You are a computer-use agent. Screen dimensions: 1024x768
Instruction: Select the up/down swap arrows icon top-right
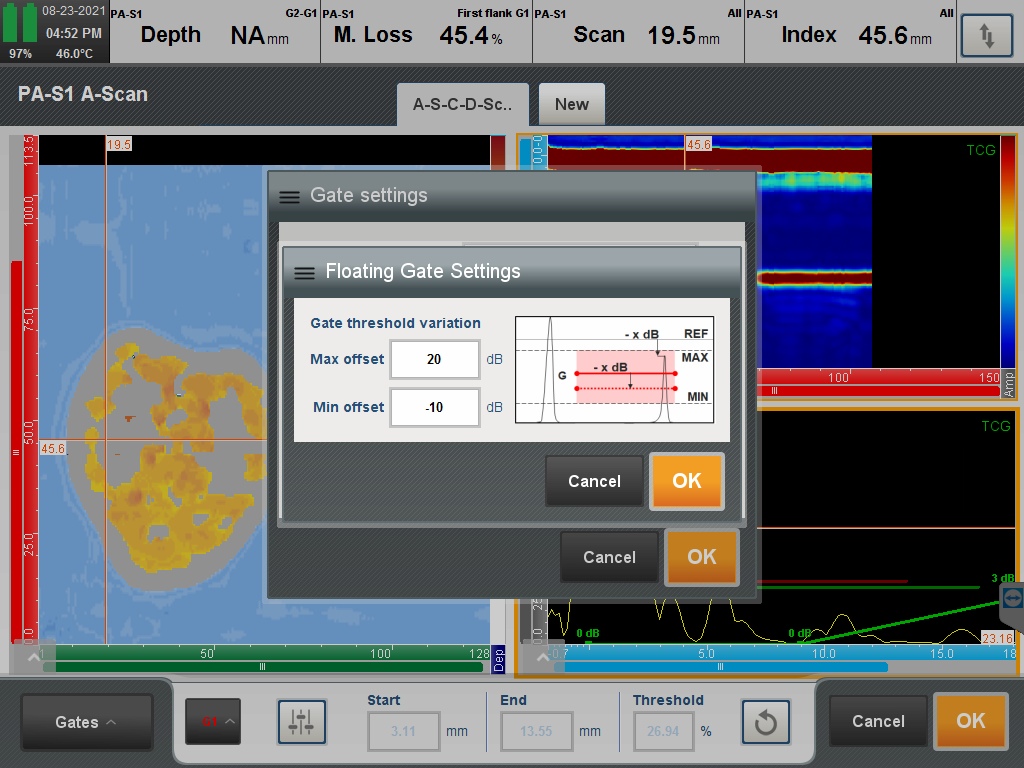pyautogui.click(x=987, y=33)
